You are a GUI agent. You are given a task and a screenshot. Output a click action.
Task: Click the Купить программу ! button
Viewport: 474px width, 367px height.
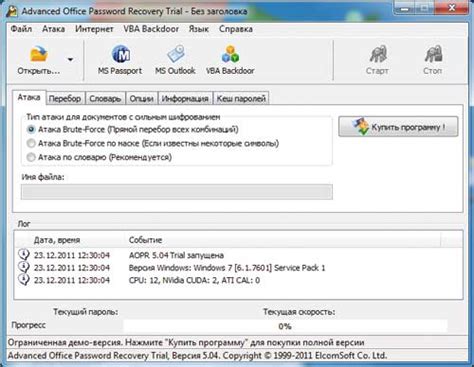tap(398, 127)
